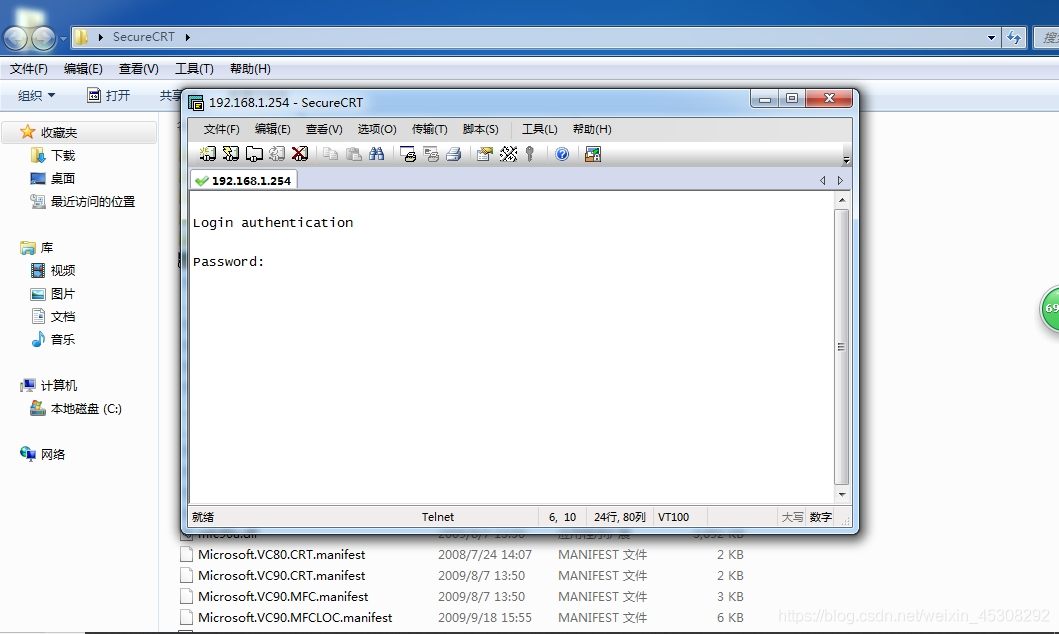This screenshot has height=634, width=1059.
Task: Click the Explorer refresh button
Action: point(1014,38)
